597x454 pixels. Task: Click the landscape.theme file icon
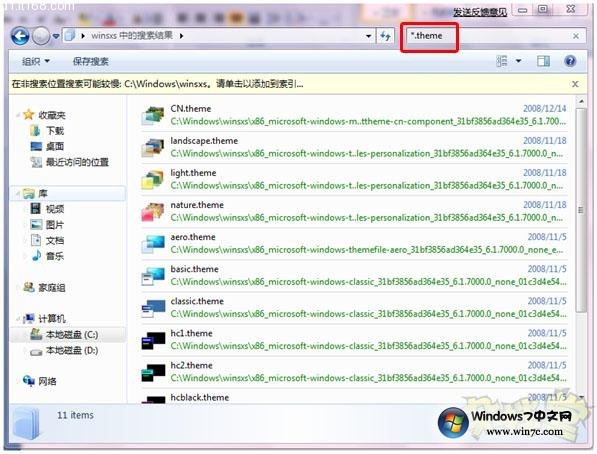[x=153, y=148]
